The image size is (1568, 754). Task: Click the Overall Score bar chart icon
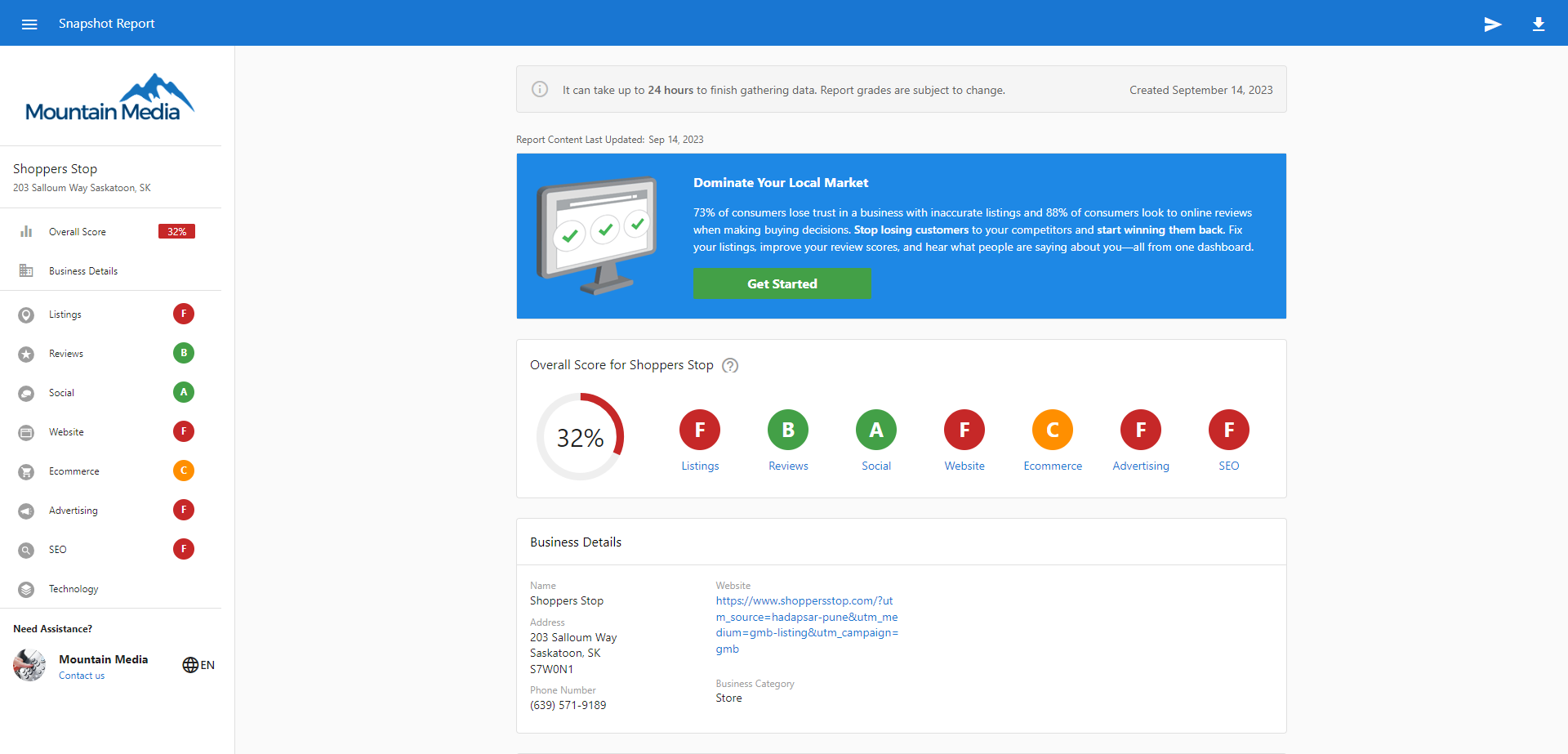pos(26,231)
